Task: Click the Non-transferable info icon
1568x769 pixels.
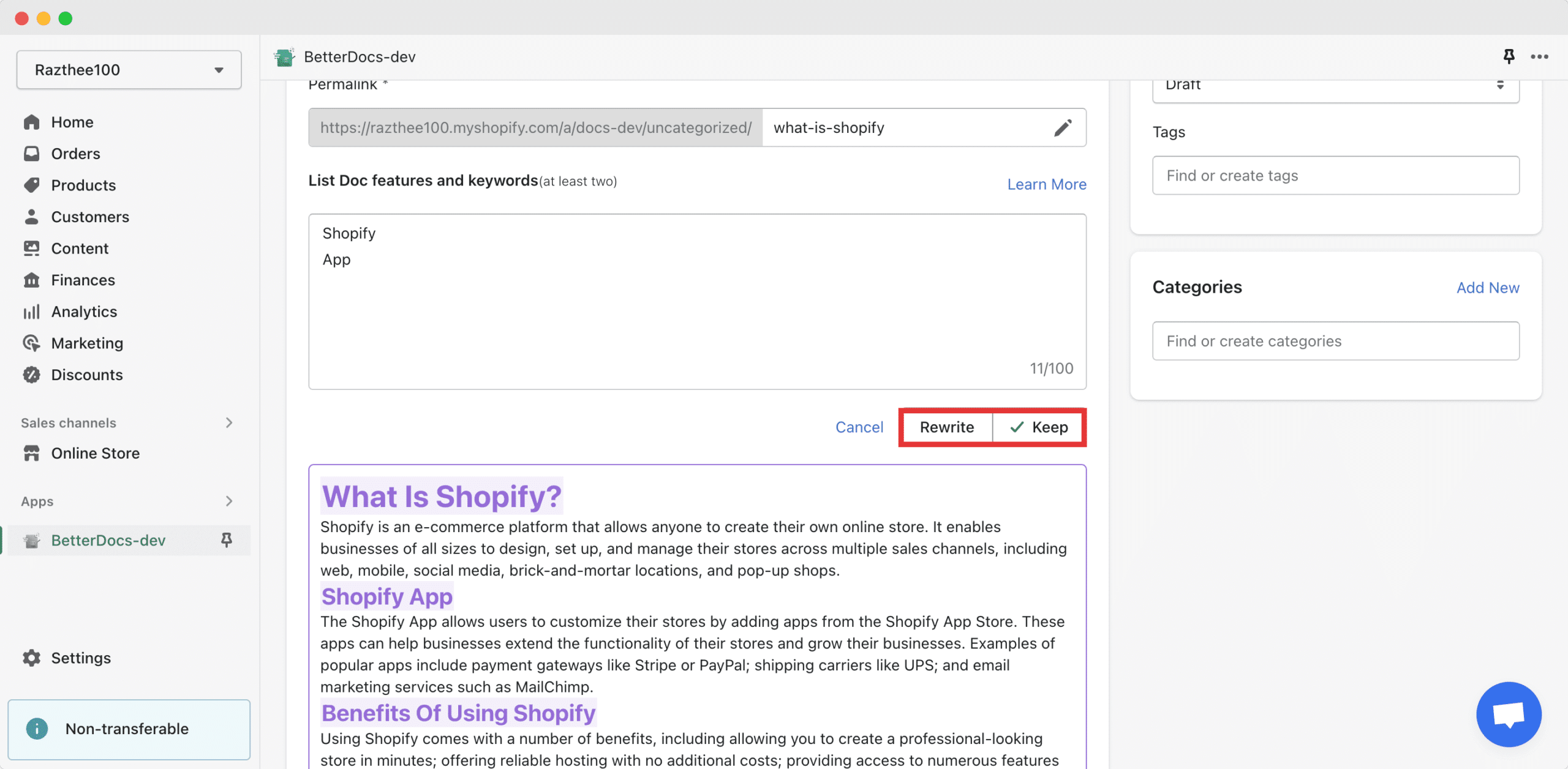Action: (x=37, y=729)
